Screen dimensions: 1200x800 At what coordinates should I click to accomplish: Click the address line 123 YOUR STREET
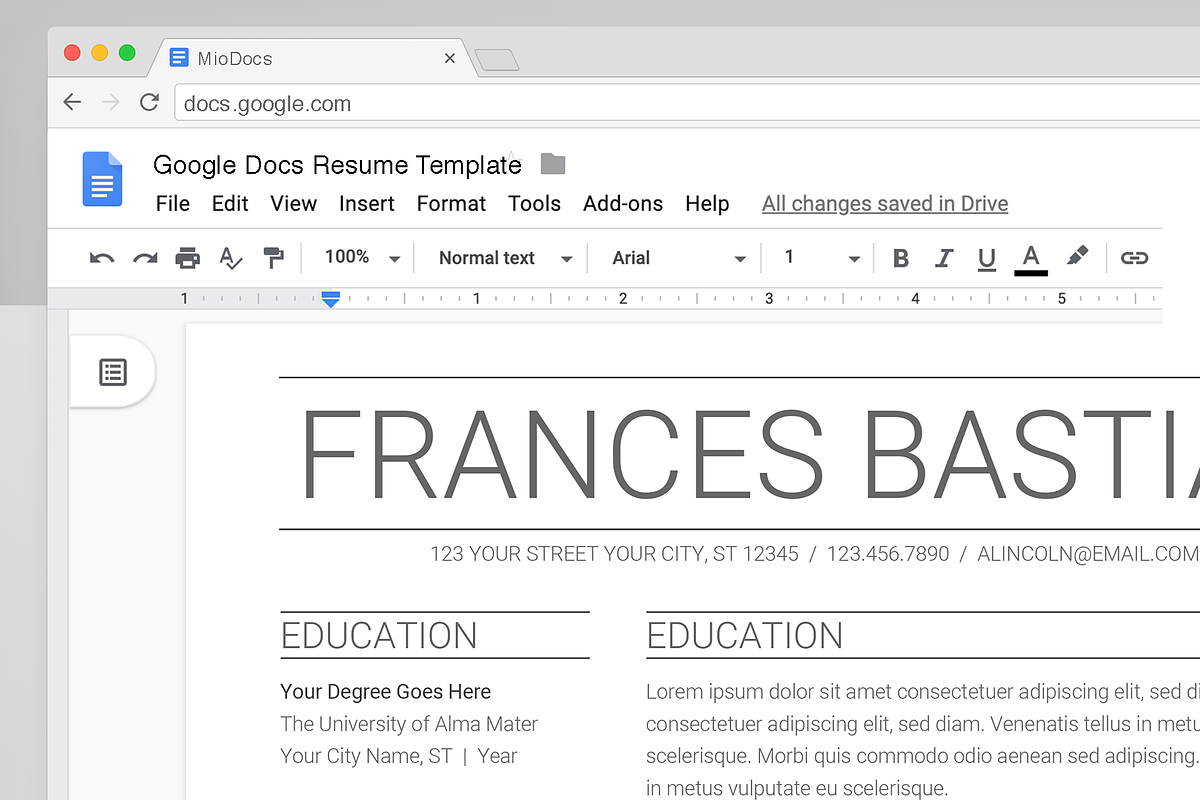pos(614,554)
